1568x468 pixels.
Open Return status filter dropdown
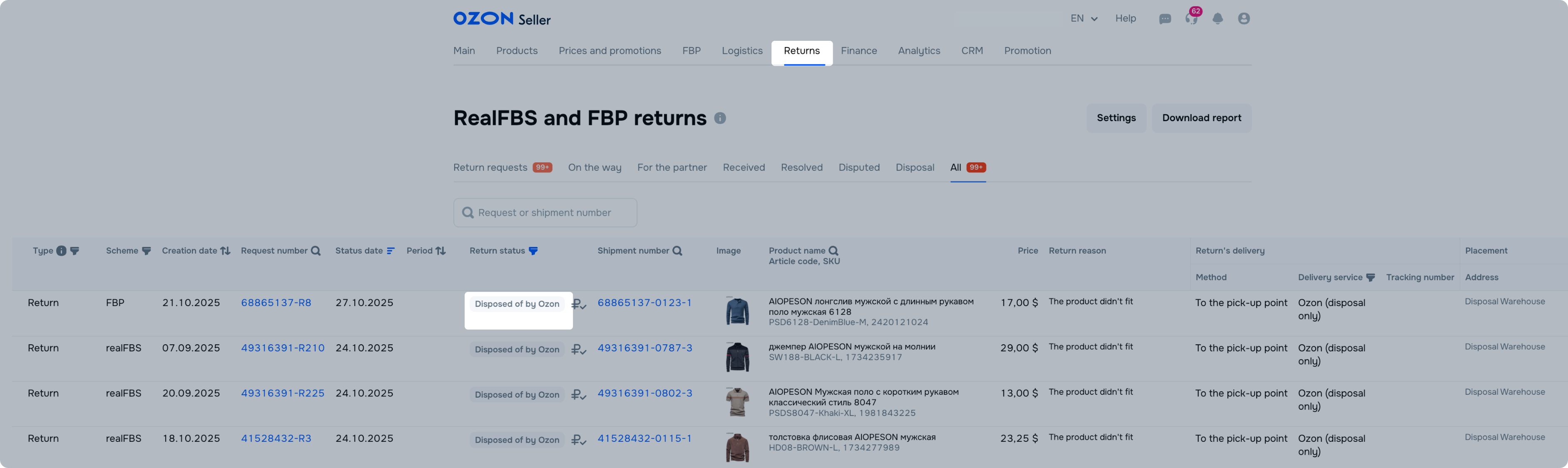533,251
